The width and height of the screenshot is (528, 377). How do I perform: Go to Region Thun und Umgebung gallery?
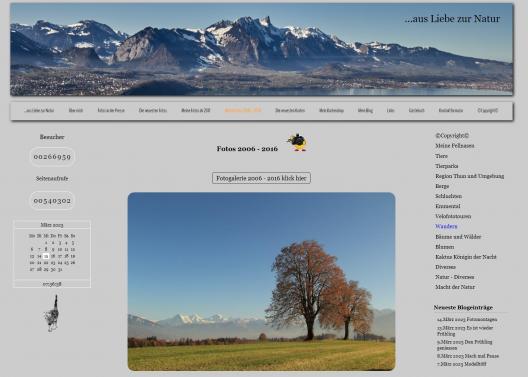pos(469,176)
